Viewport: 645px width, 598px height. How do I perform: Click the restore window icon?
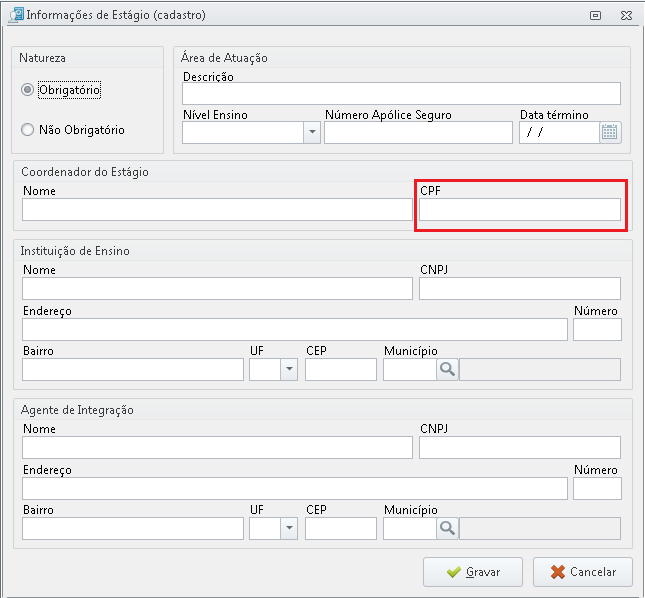click(595, 16)
